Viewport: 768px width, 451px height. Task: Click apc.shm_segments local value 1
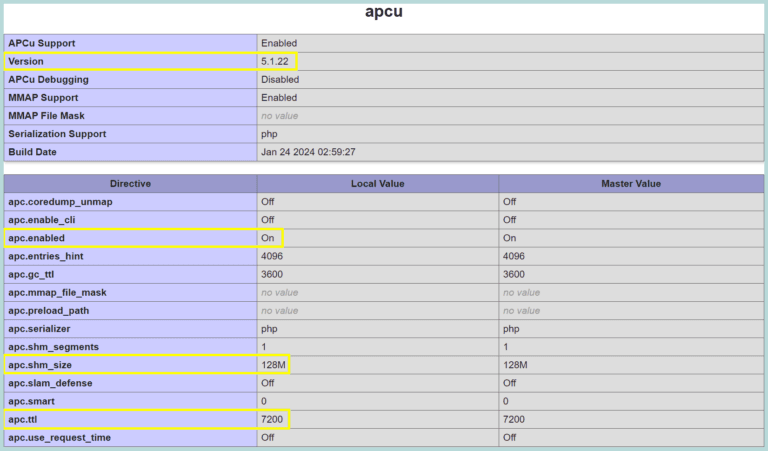point(264,347)
